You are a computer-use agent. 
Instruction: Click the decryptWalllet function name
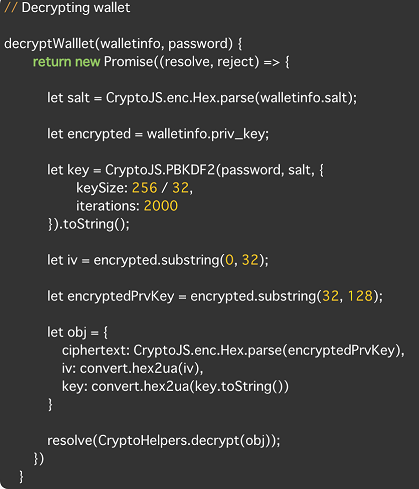(x=49, y=44)
